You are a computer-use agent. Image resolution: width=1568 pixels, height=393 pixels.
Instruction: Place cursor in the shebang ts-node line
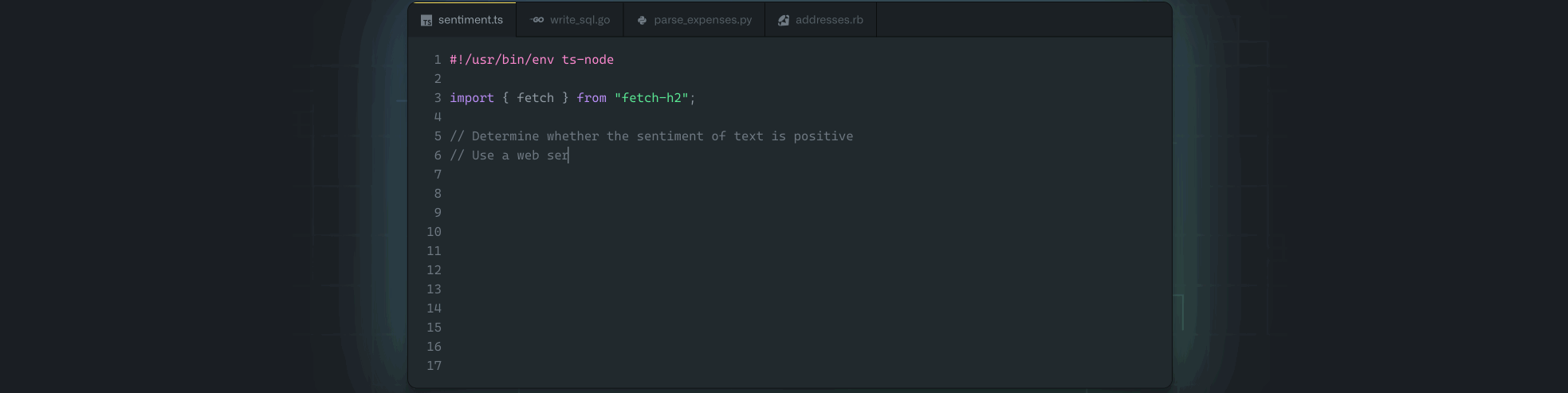532,60
